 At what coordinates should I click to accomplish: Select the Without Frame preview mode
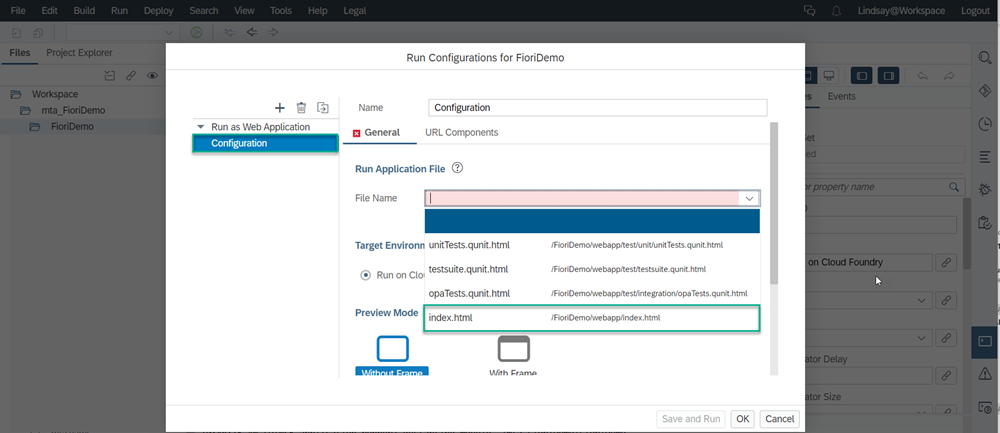392,356
